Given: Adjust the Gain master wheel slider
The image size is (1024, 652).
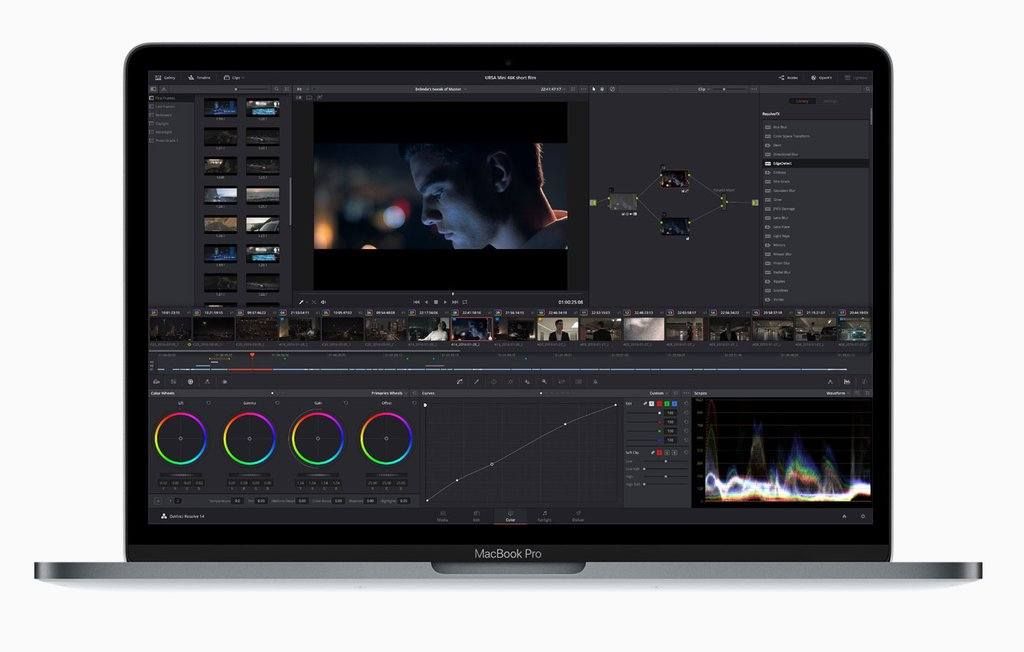Looking at the screenshot, I should tap(318, 475).
